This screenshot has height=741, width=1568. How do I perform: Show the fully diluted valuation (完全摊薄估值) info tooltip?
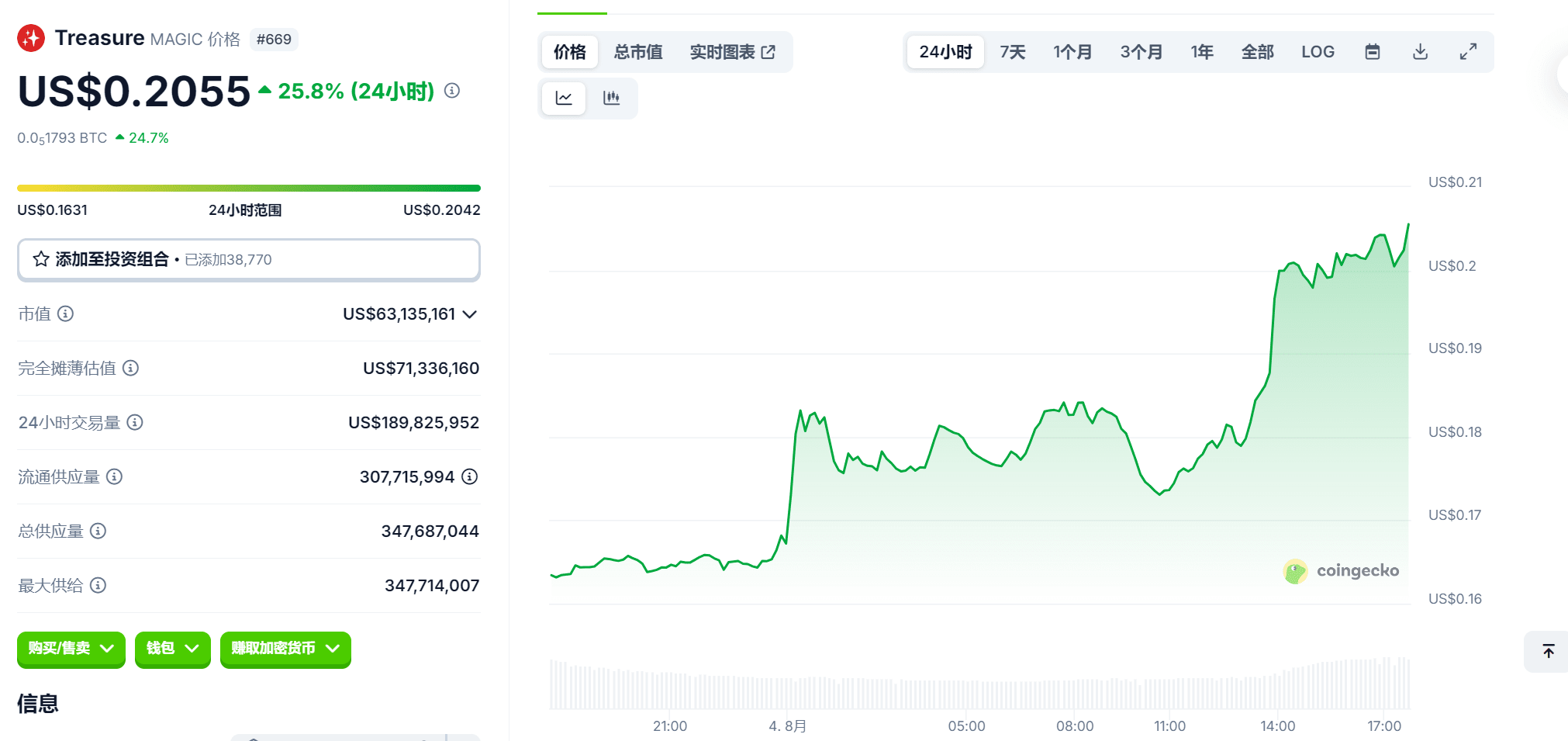click(x=131, y=368)
